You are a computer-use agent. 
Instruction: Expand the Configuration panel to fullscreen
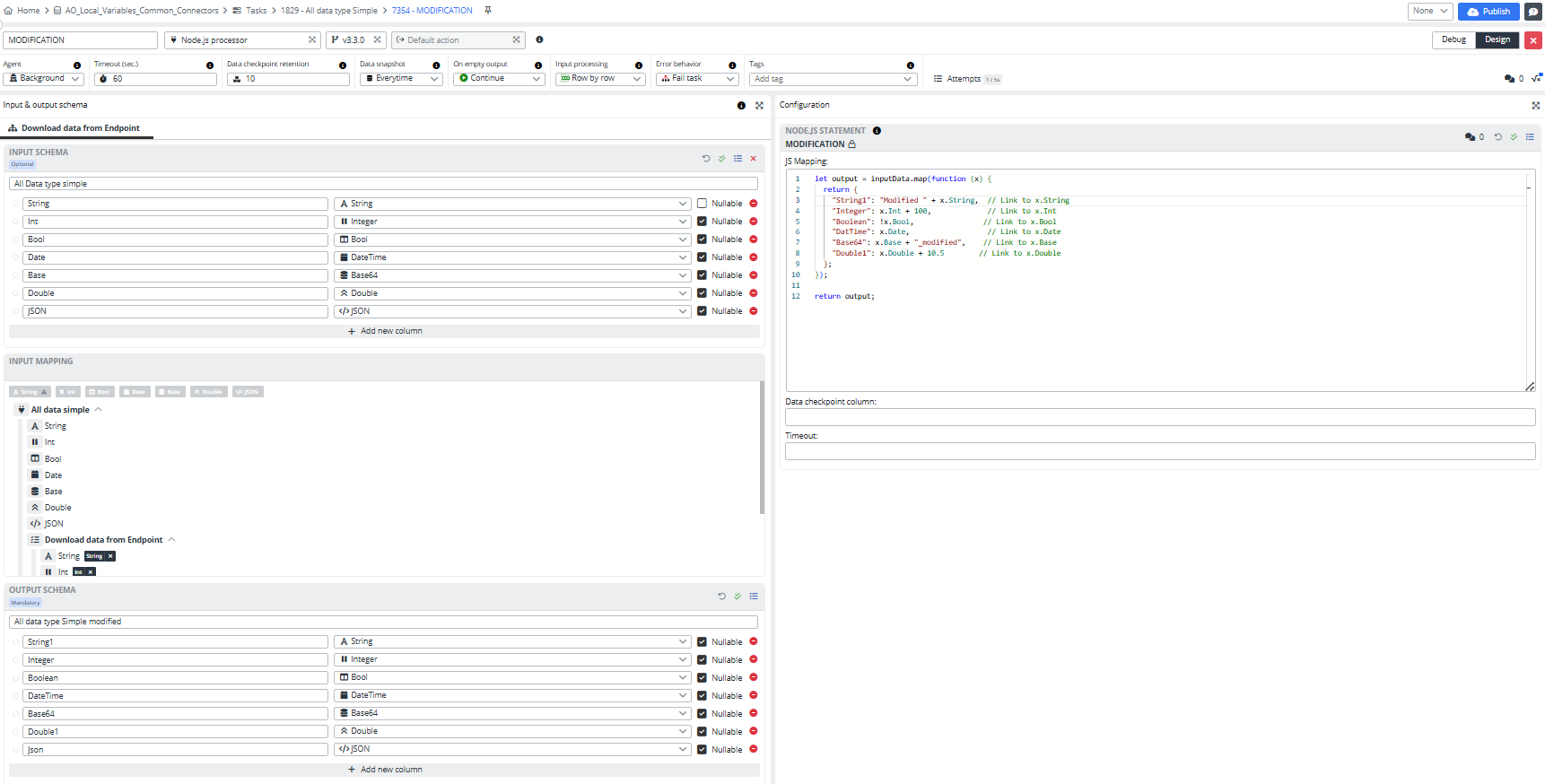pyautogui.click(x=1535, y=106)
